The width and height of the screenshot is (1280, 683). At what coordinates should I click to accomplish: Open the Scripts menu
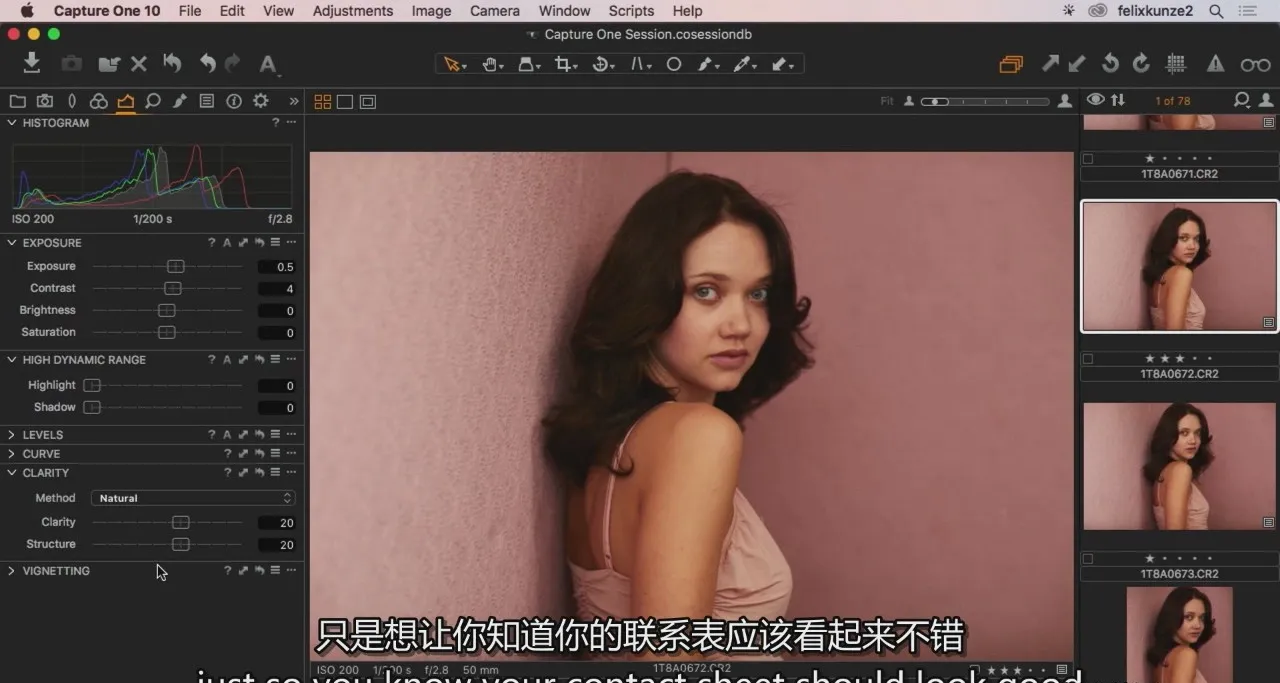[631, 11]
